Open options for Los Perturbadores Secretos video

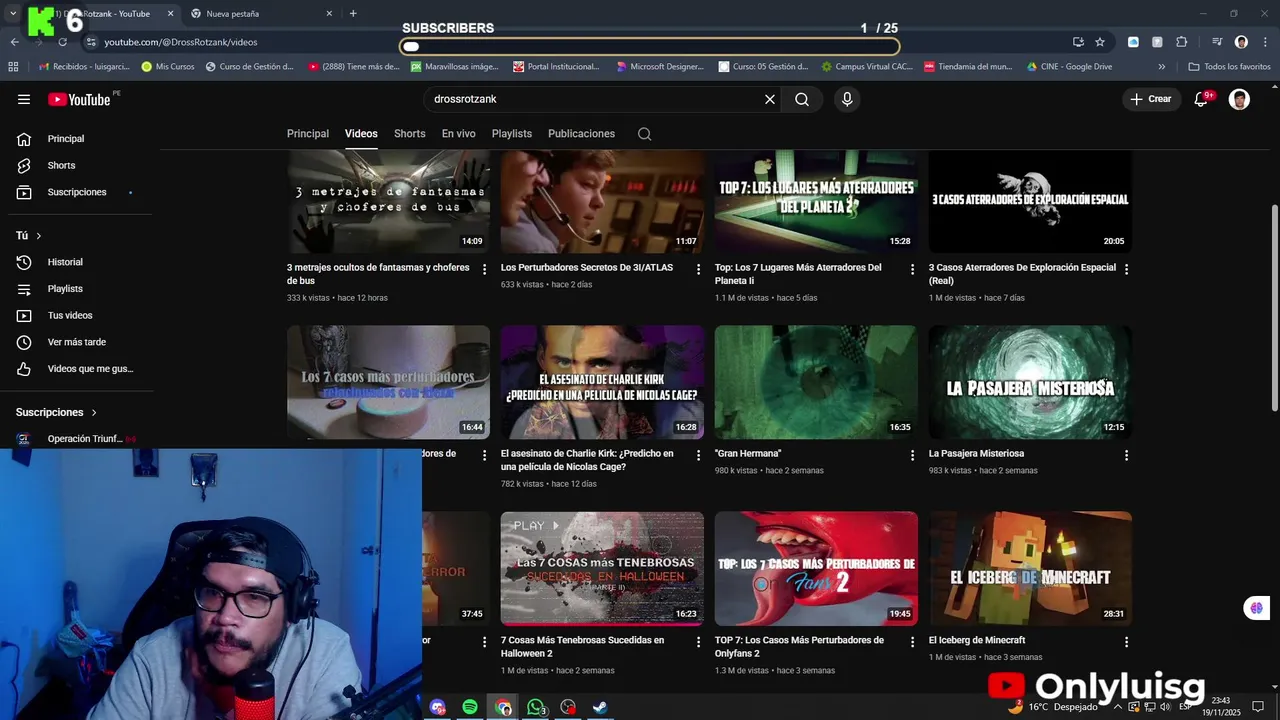tap(698, 269)
